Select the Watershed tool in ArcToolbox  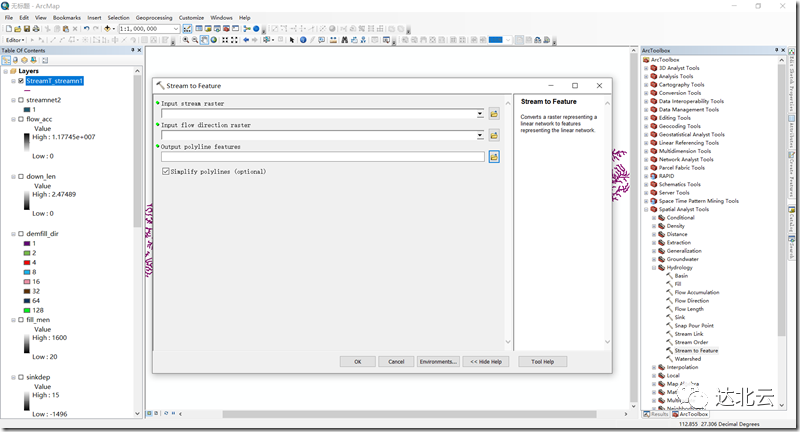tap(687, 359)
